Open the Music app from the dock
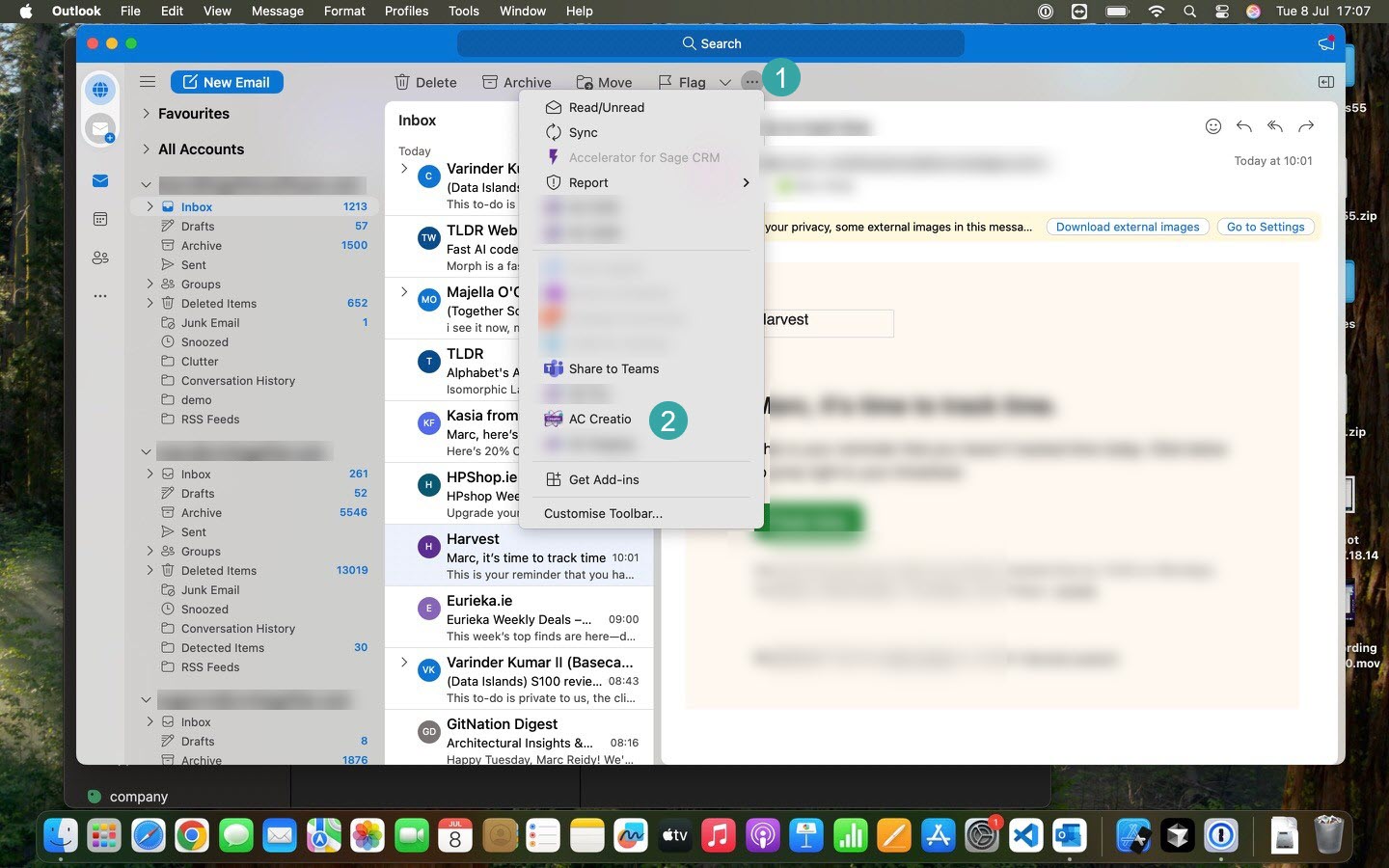The width and height of the screenshot is (1389, 868). click(718, 835)
